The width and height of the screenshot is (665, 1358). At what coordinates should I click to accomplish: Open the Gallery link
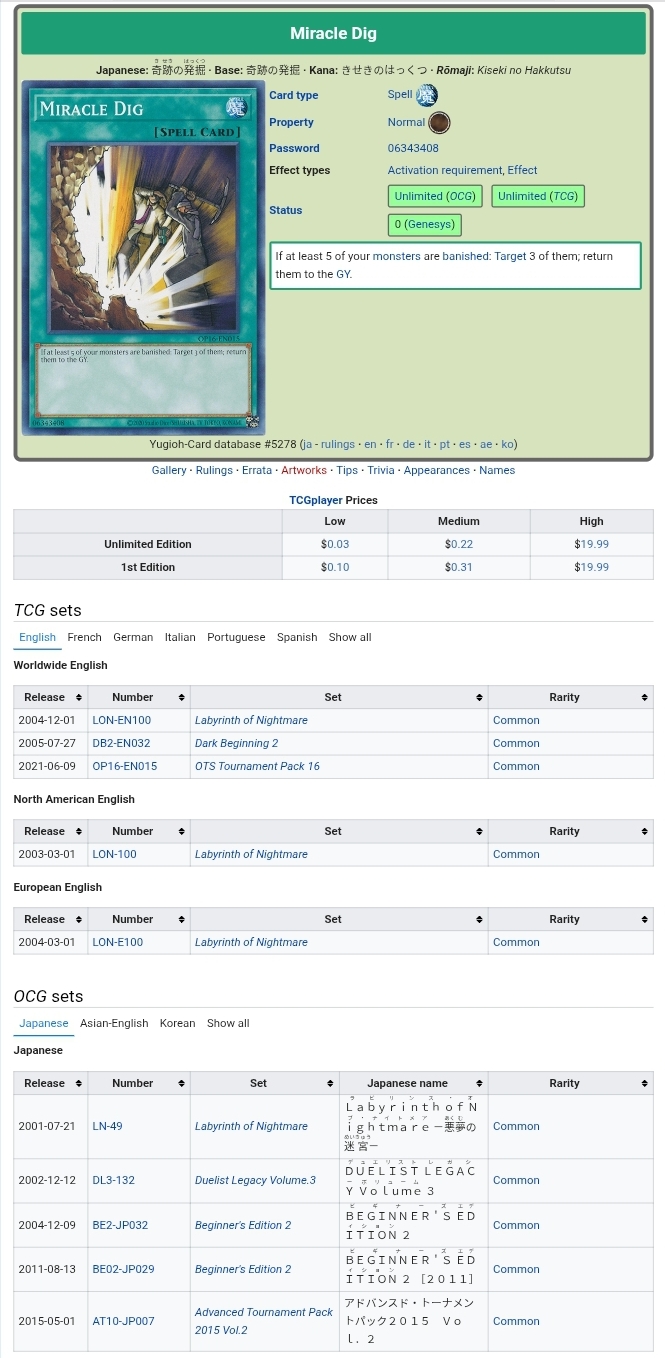click(169, 470)
